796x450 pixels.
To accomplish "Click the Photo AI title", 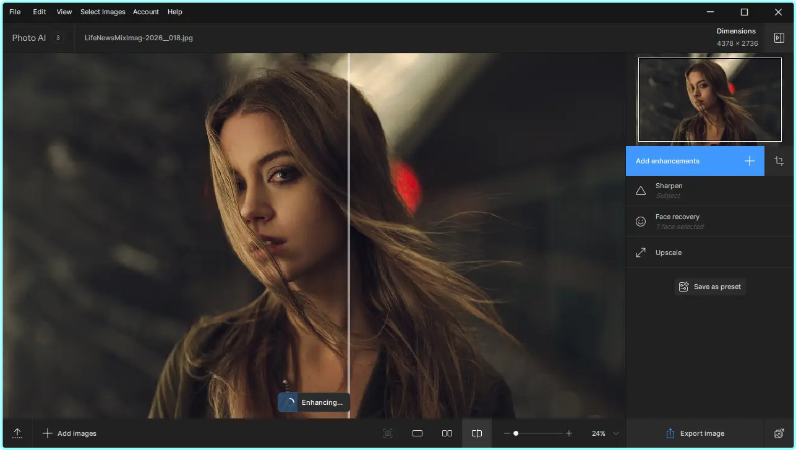I will [x=29, y=38].
